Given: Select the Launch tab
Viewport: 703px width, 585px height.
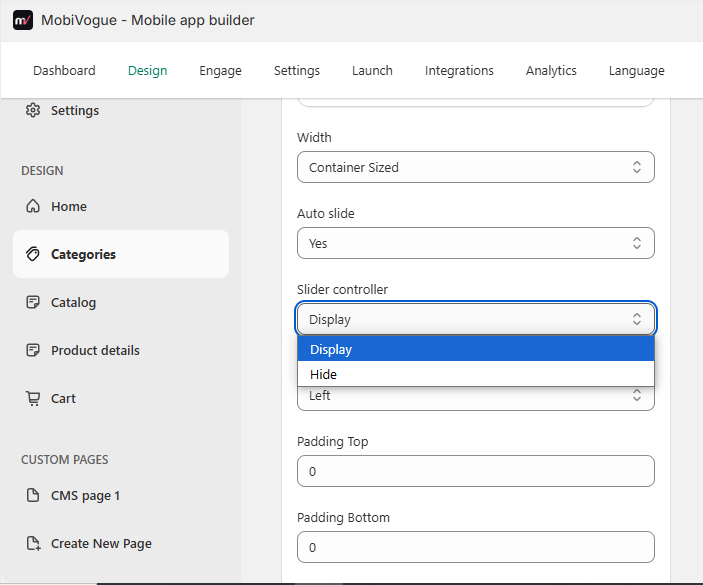Looking at the screenshot, I should point(372,70).
